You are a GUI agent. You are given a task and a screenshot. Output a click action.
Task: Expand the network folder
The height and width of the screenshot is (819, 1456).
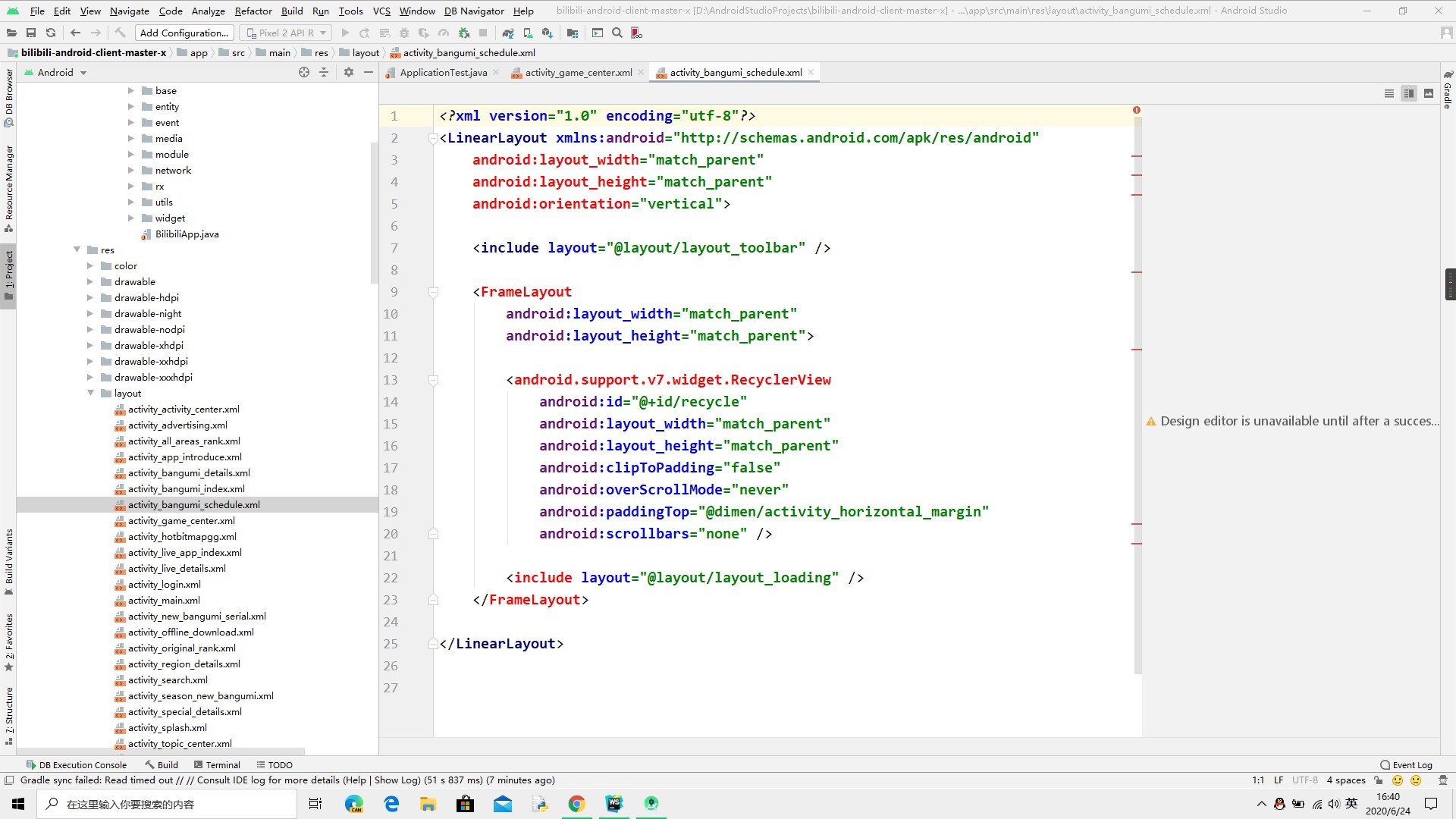click(131, 170)
